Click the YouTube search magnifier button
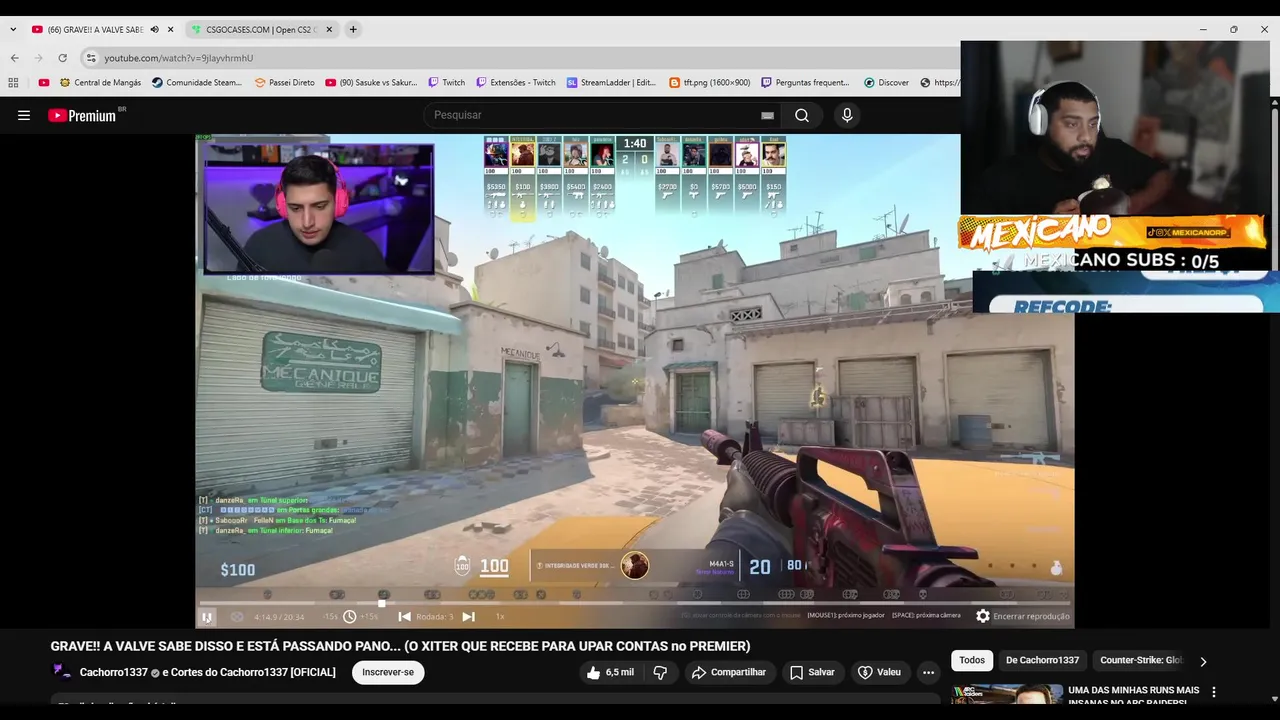 tap(802, 115)
